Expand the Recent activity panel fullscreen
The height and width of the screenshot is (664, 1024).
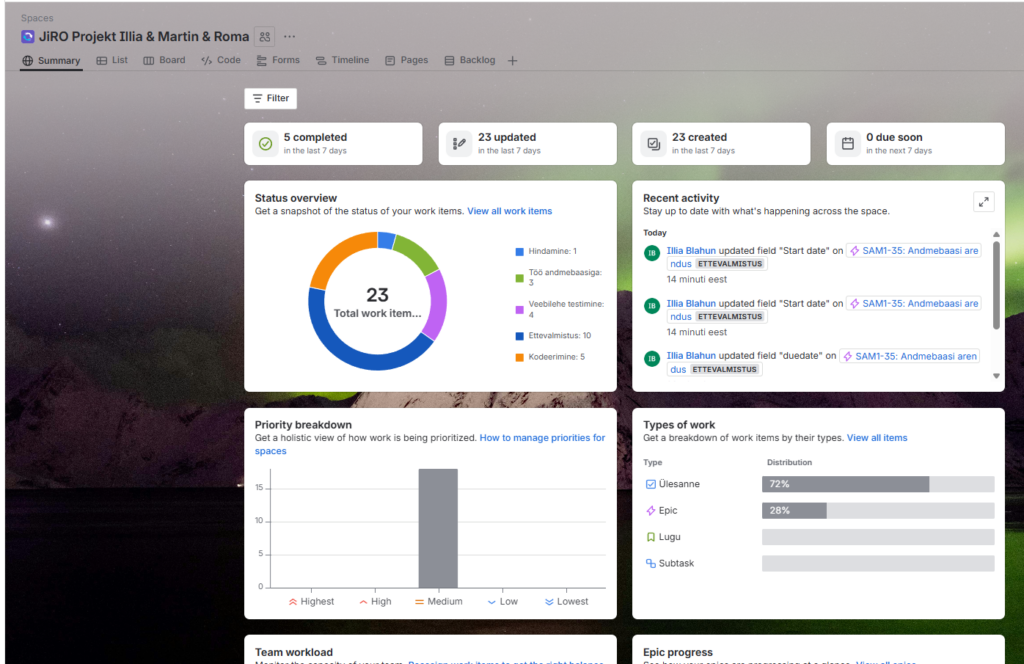[983, 202]
